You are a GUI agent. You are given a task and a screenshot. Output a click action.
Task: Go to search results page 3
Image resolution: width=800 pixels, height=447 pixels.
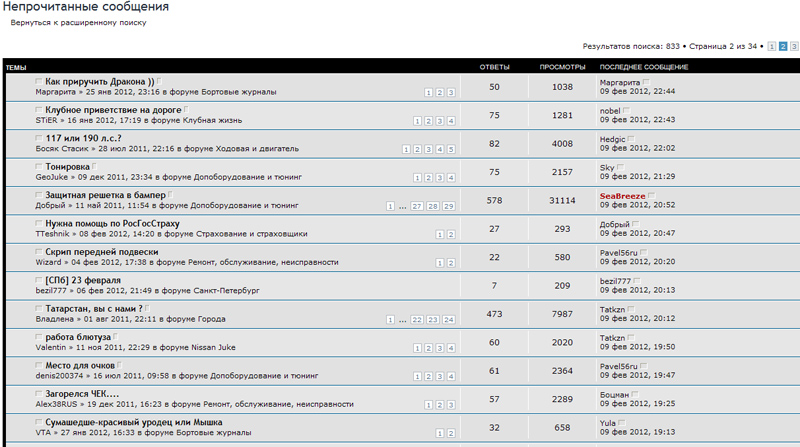click(794, 46)
